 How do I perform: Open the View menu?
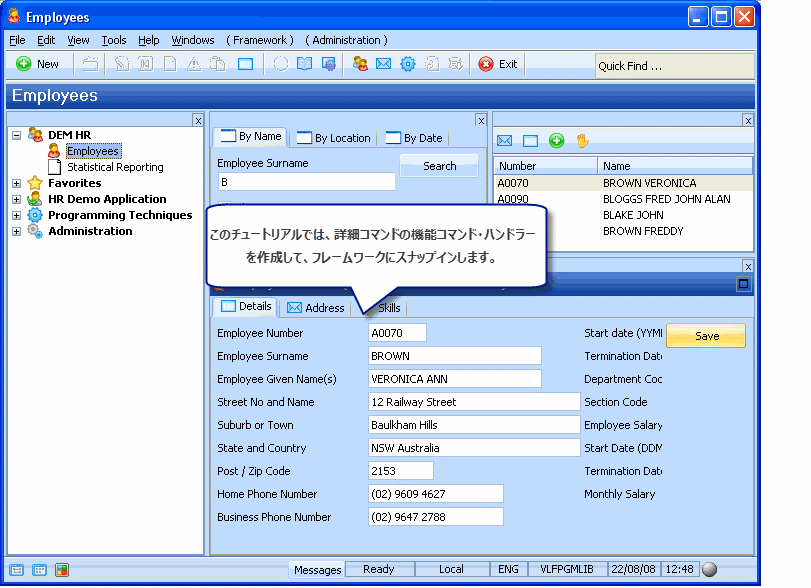[x=78, y=40]
